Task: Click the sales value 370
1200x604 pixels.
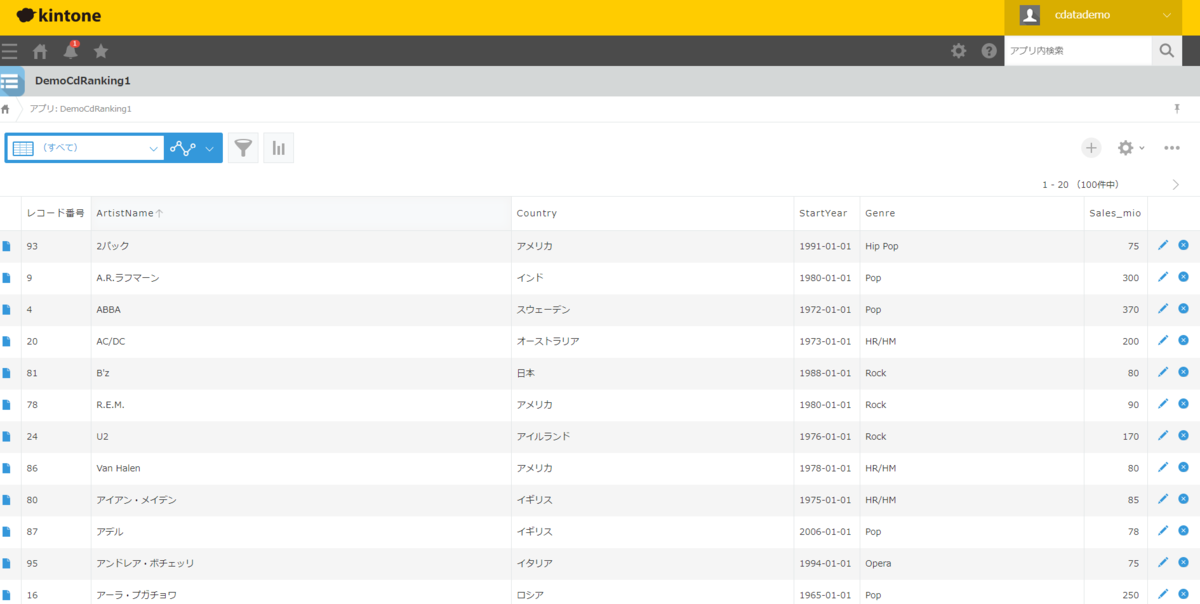Action: (x=1130, y=310)
